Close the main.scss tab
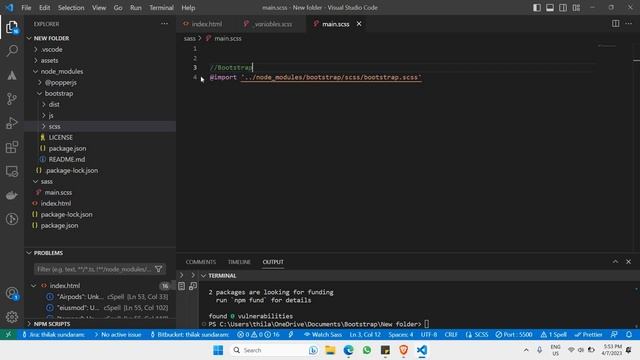The width and height of the screenshot is (640, 360). [359, 24]
